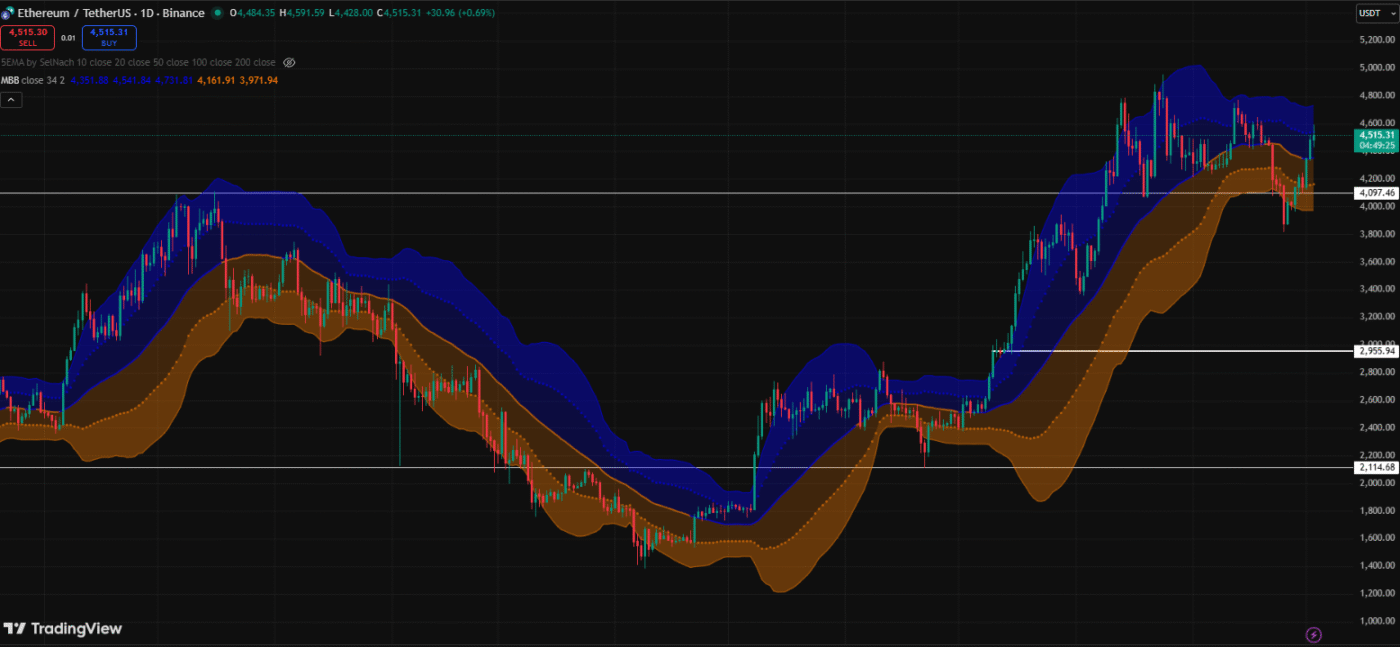This screenshot has height=647, width=1400.
Task: Click MBB orange value 4,161.91
Action: [x=216, y=80]
